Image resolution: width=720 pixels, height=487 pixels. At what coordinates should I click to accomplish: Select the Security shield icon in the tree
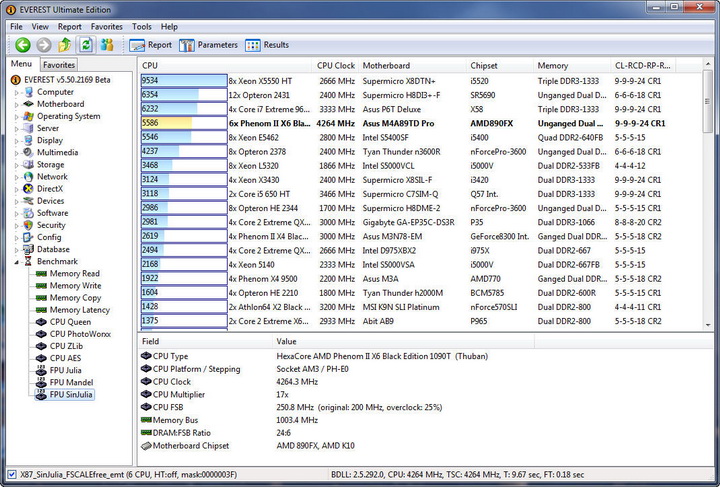coord(28,225)
